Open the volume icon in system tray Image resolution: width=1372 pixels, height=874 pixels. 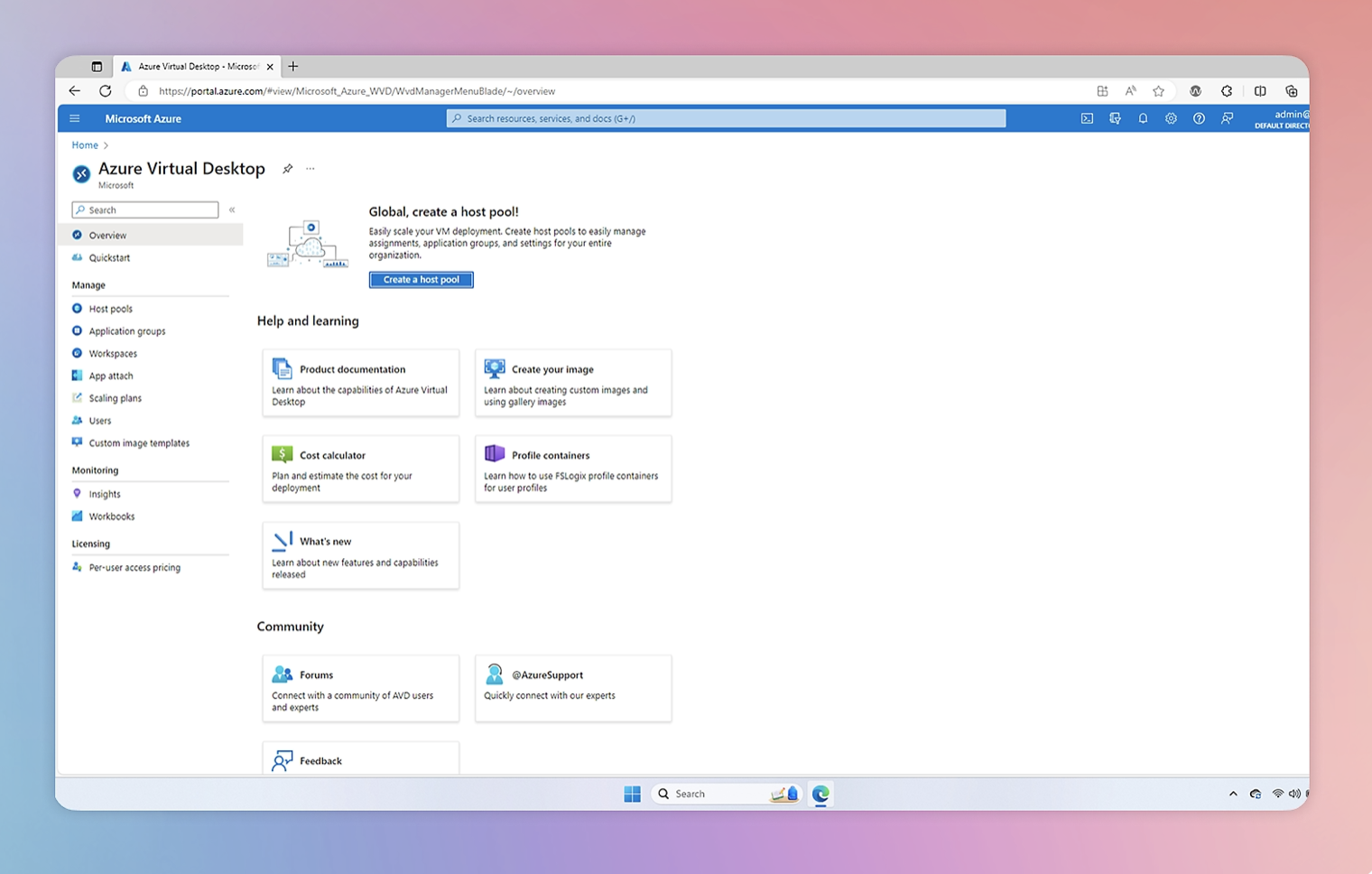(x=1294, y=794)
